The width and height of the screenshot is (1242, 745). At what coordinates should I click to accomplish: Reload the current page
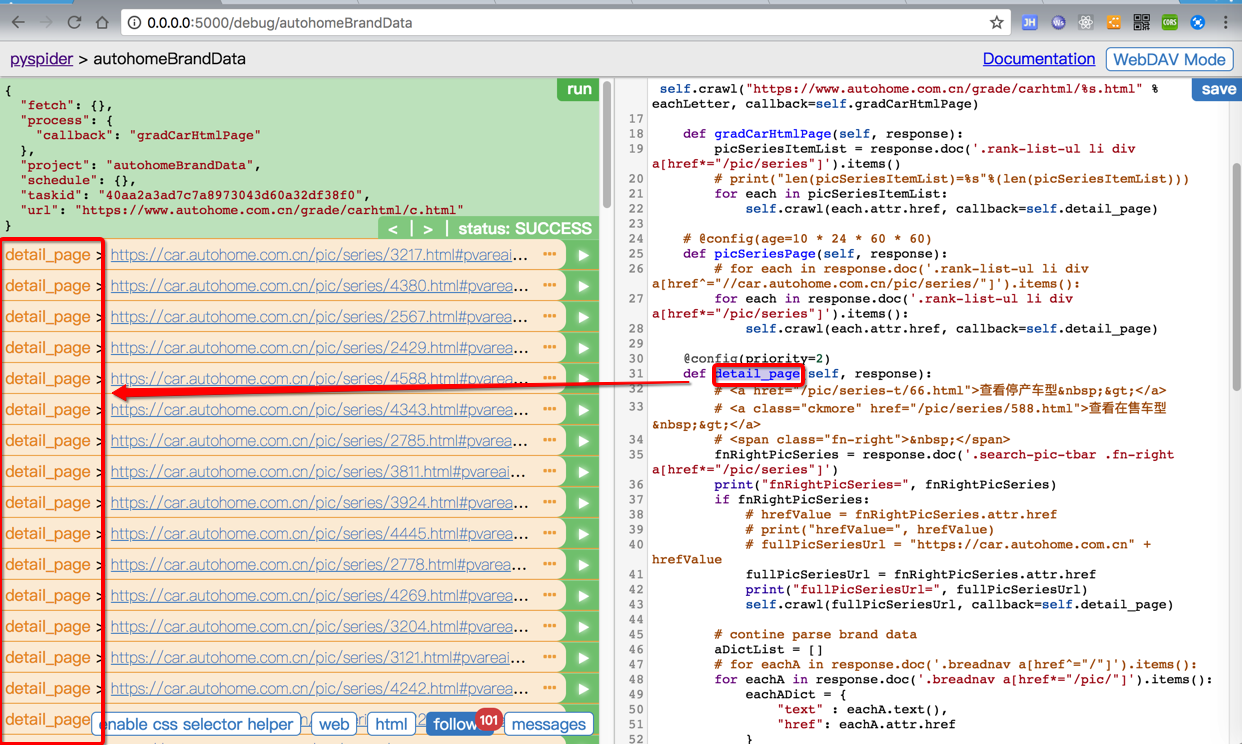pos(74,22)
